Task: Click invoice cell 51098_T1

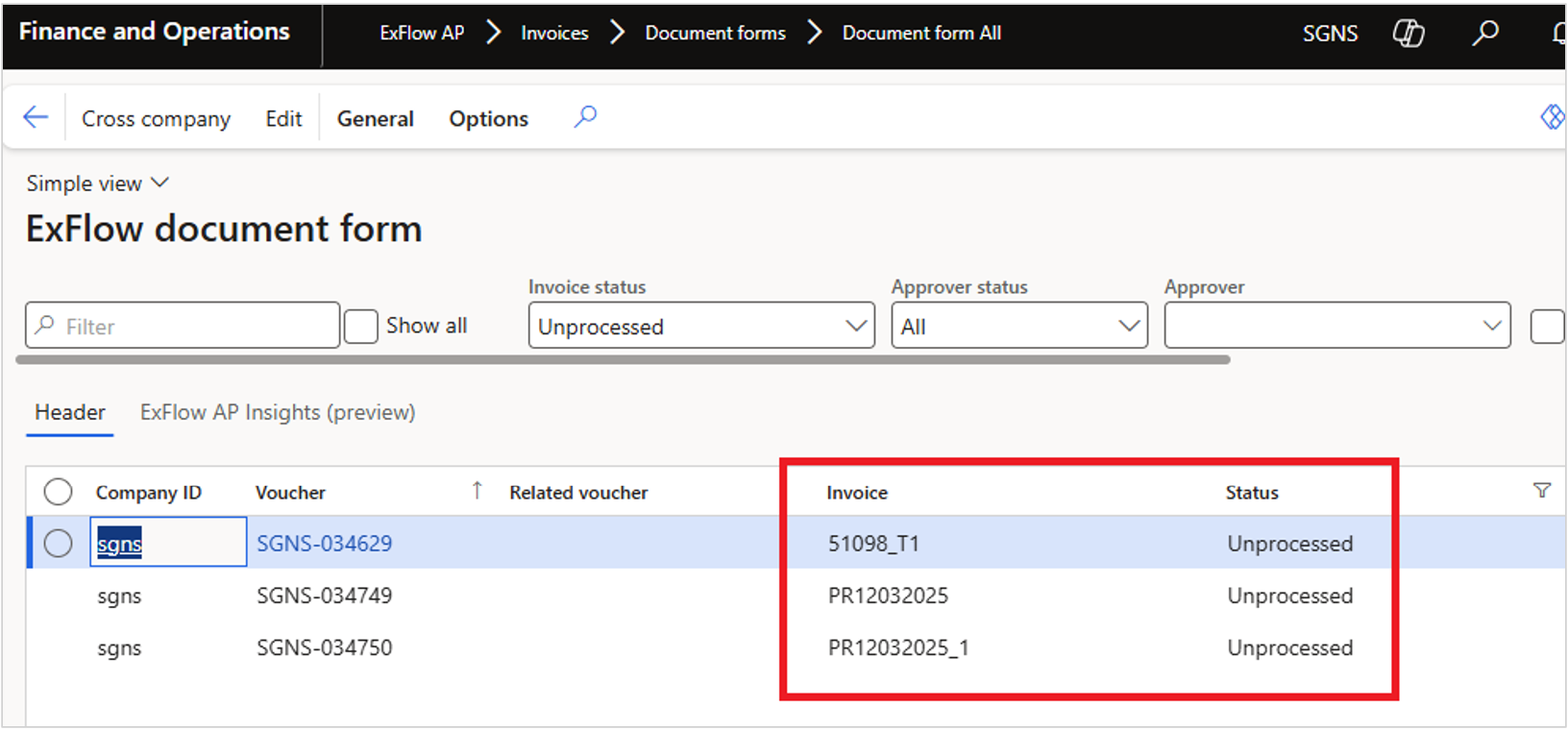Action: 873,544
